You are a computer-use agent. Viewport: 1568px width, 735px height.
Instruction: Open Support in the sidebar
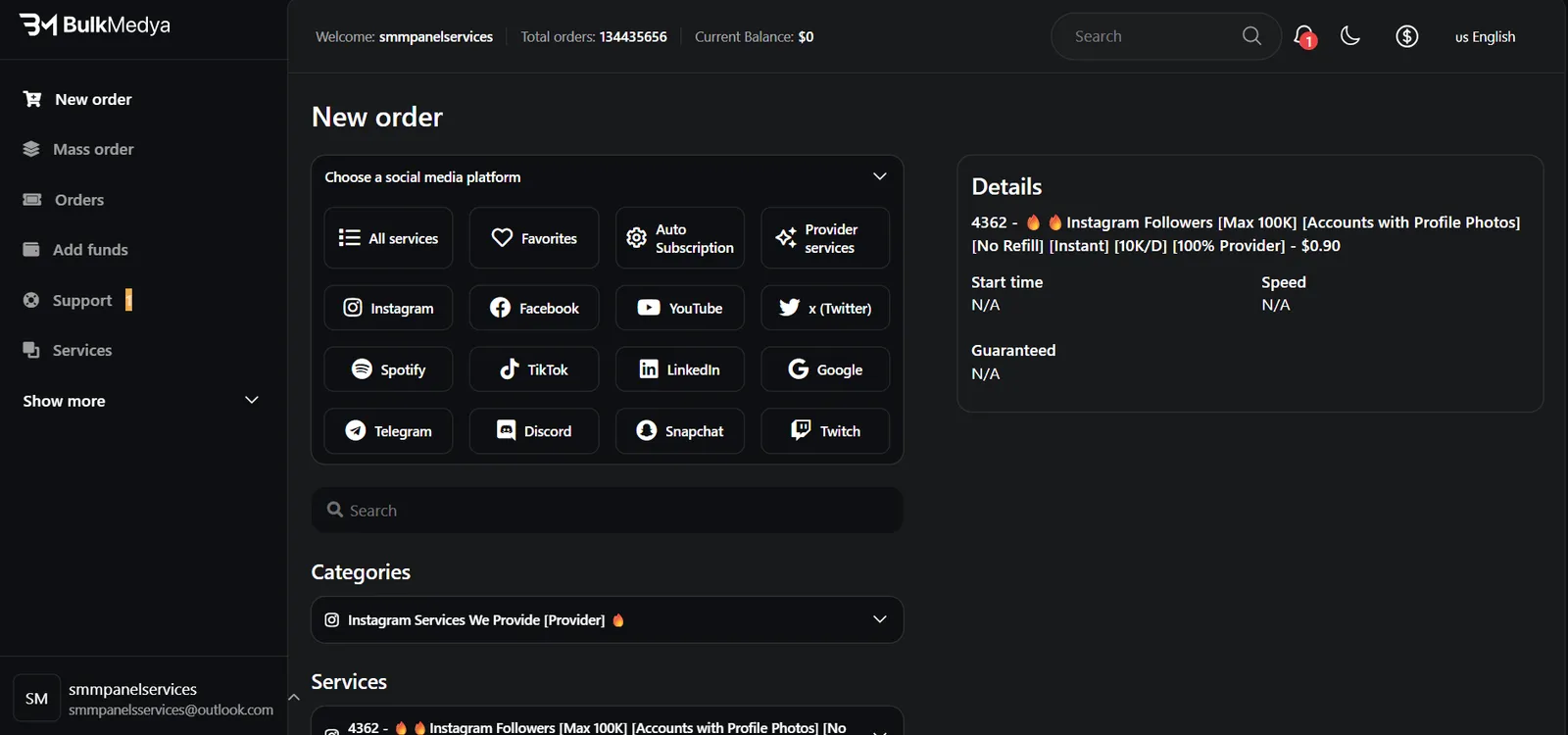[76, 300]
